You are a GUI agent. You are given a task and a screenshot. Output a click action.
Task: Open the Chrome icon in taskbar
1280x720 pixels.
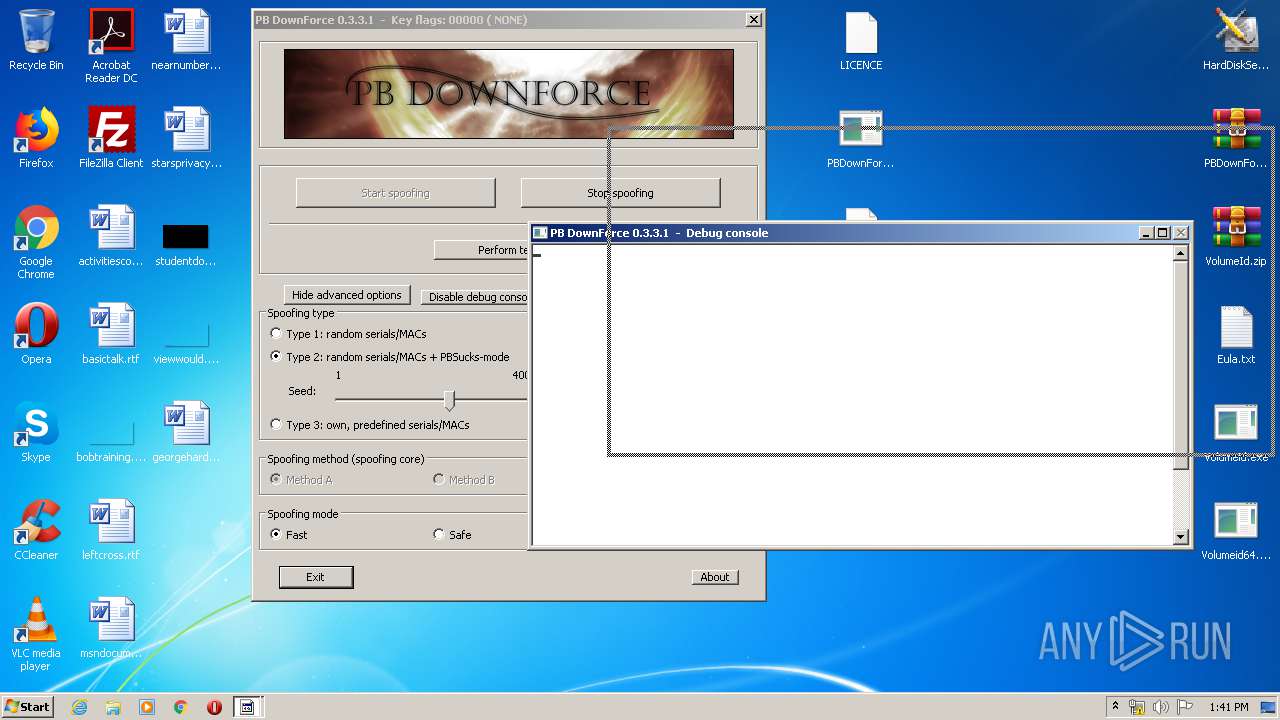[x=181, y=707]
